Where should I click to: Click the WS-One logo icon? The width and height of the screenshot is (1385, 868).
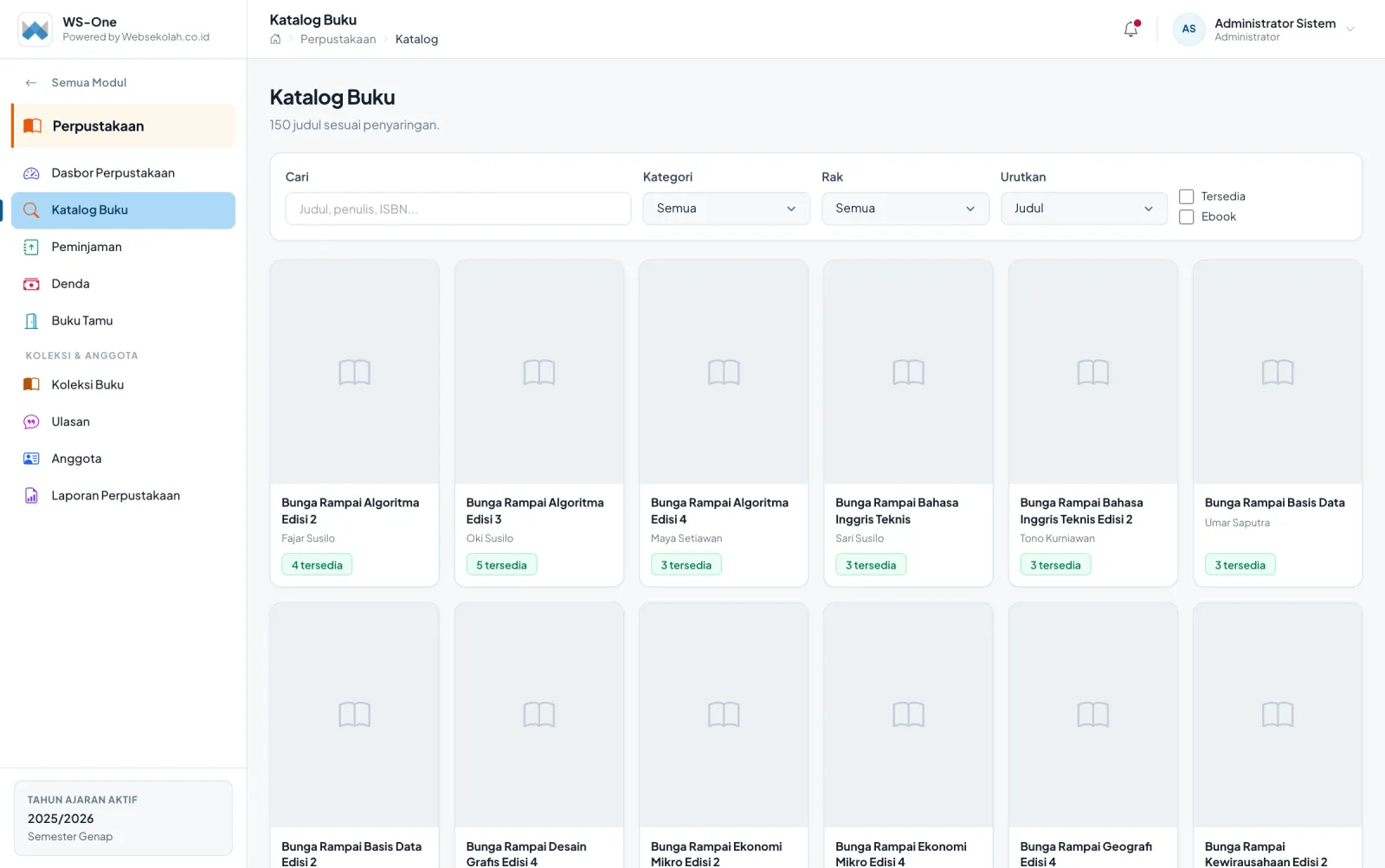tap(35, 29)
